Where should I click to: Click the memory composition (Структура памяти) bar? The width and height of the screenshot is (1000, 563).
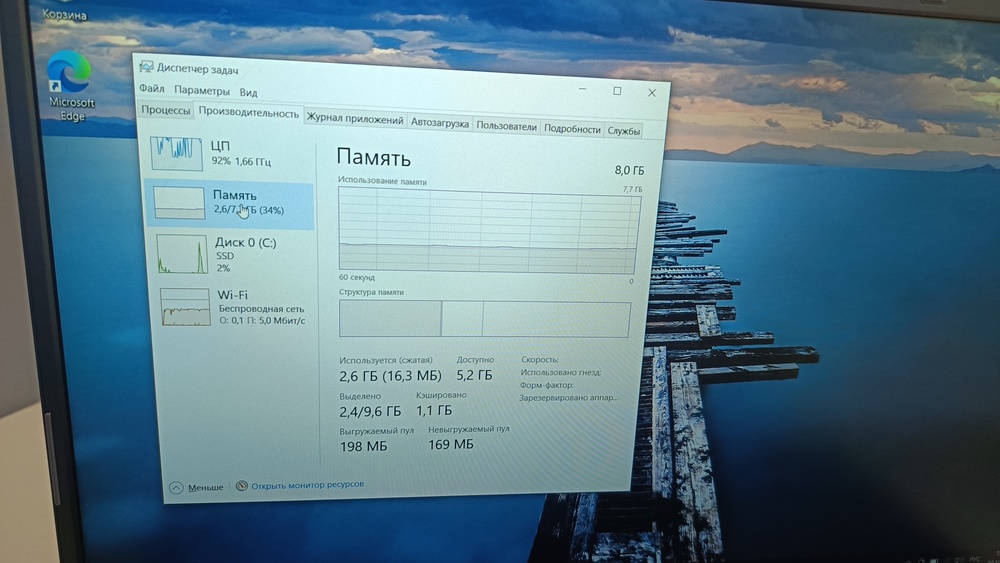(485, 319)
